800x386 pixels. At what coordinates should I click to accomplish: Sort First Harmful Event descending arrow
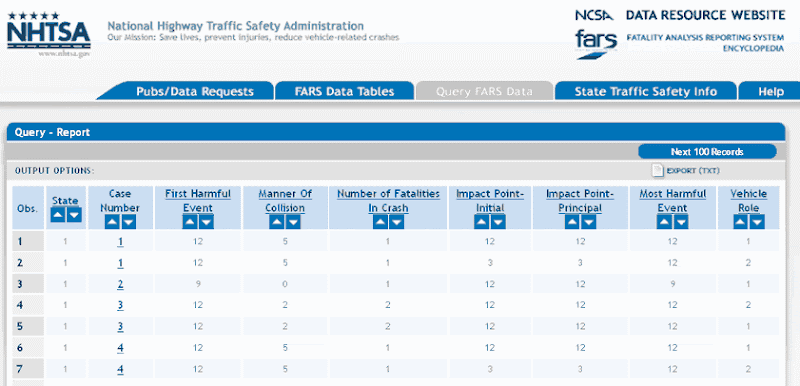tap(207, 222)
